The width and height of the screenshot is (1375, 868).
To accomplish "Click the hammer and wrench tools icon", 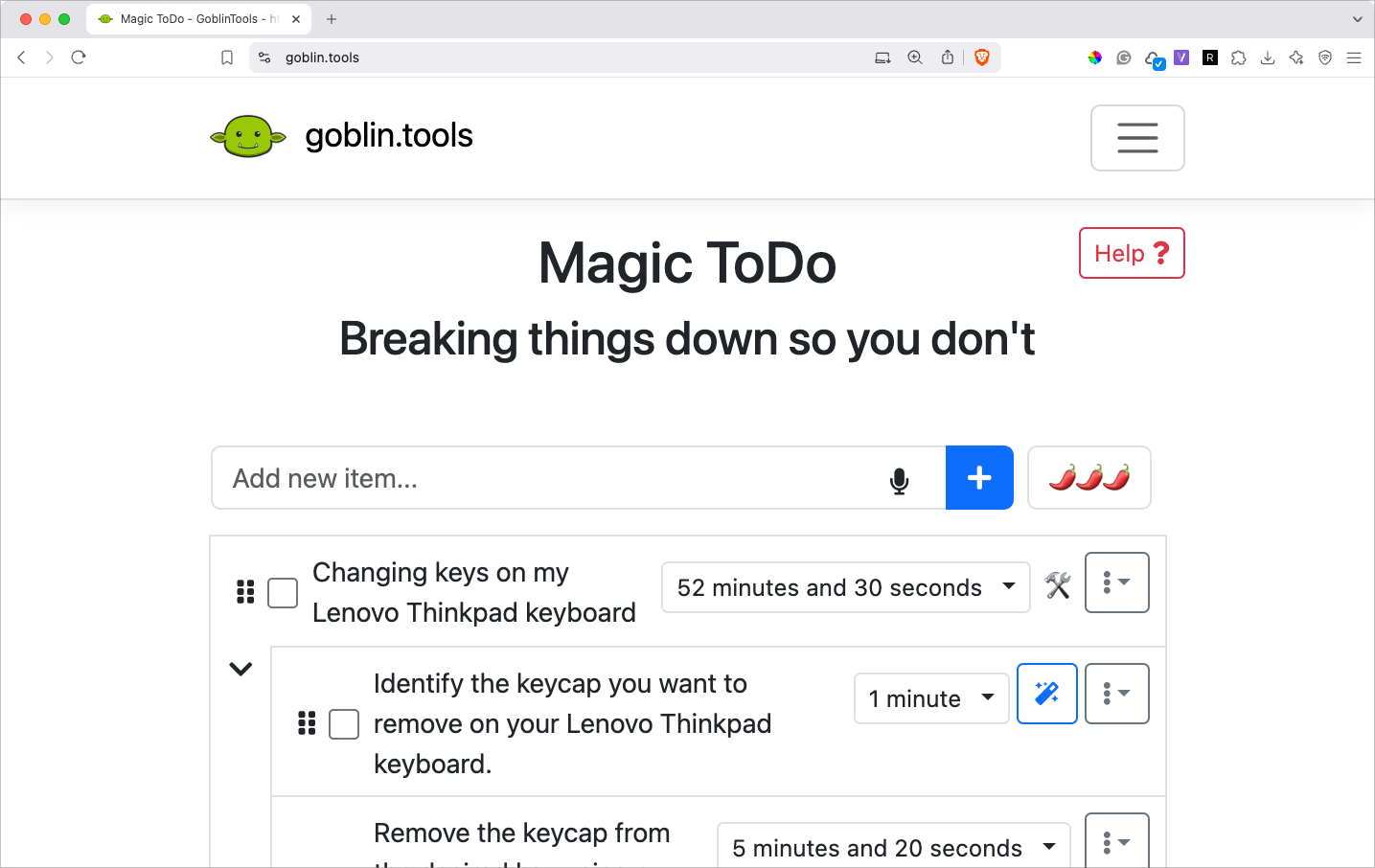I will coord(1058,585).
